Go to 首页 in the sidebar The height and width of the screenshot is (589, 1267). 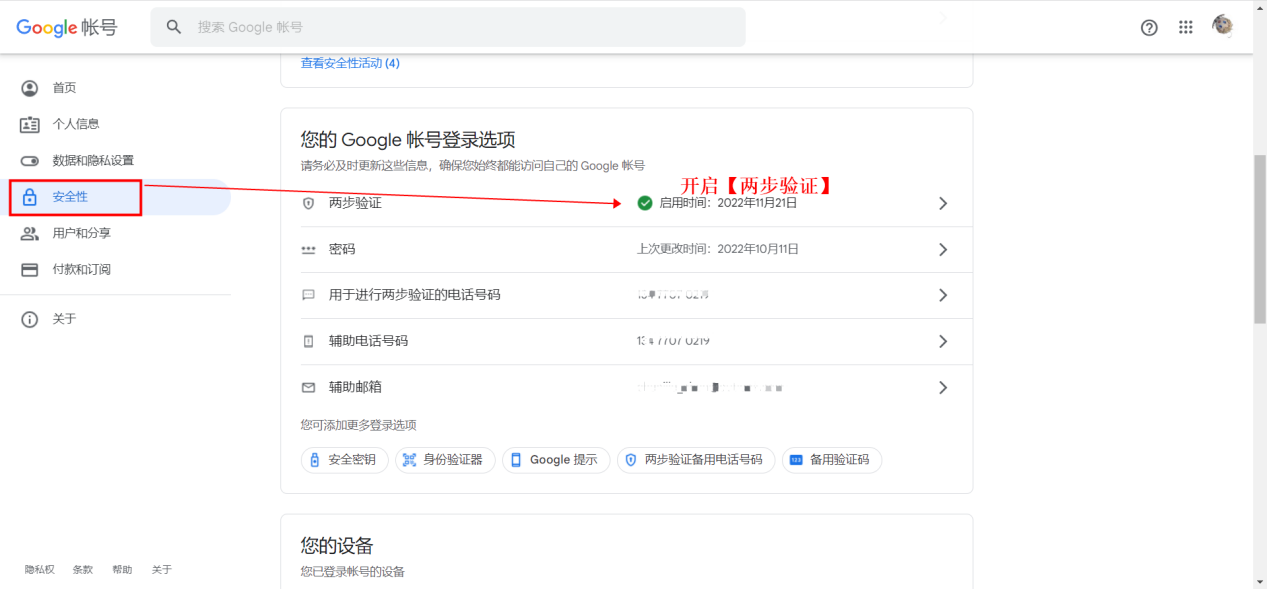point(115,88)
